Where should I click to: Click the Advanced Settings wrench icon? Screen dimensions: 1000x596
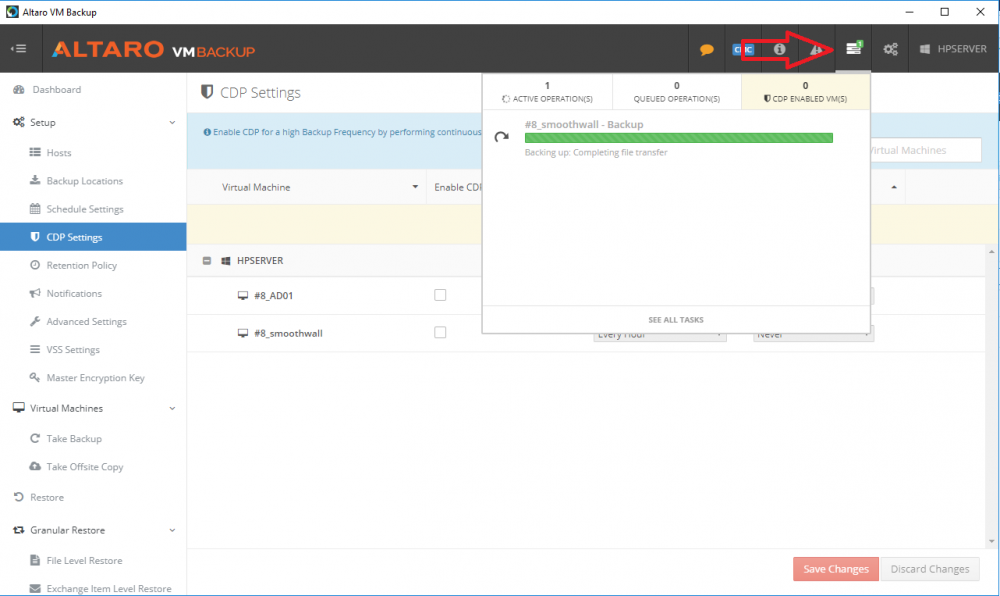pos(35,321)
